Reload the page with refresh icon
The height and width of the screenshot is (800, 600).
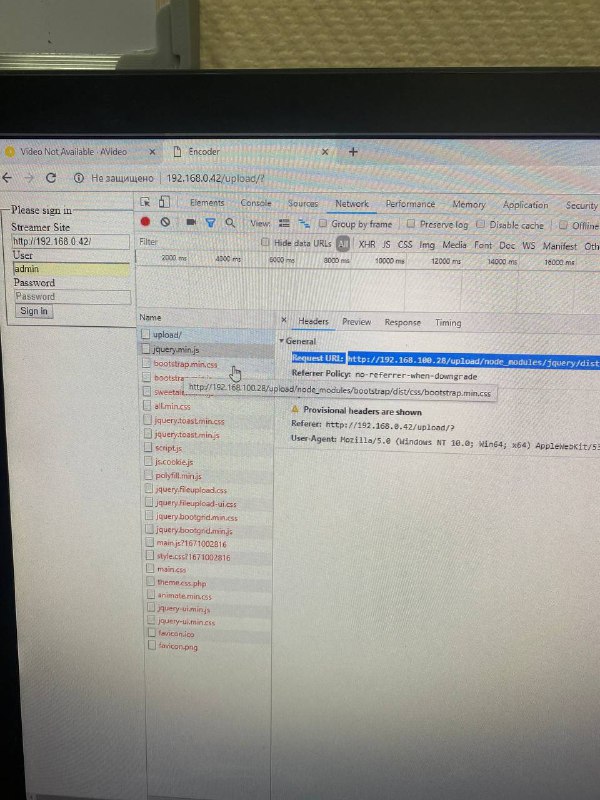tap(51, 178)
